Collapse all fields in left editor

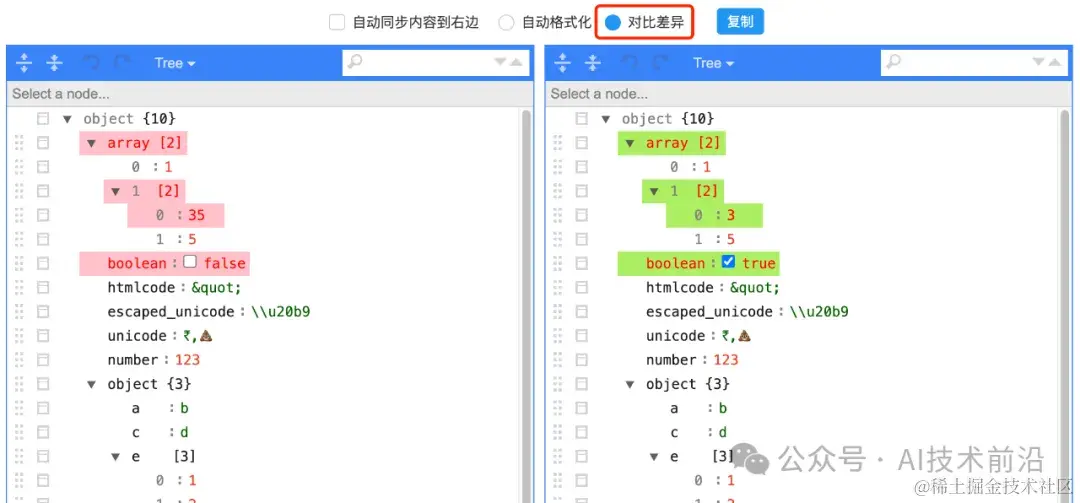54,63
